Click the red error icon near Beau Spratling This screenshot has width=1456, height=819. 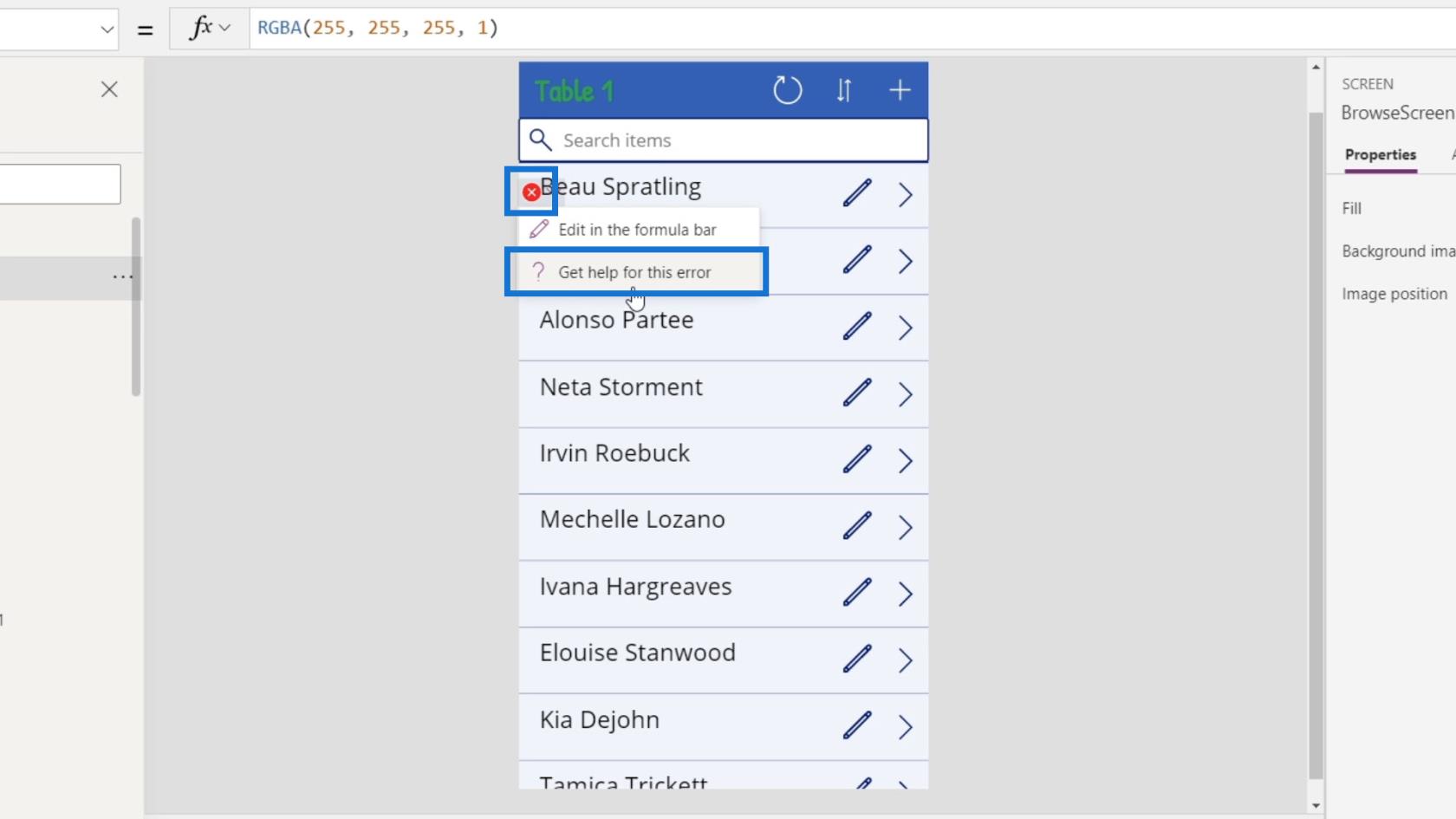click(531, 192)
